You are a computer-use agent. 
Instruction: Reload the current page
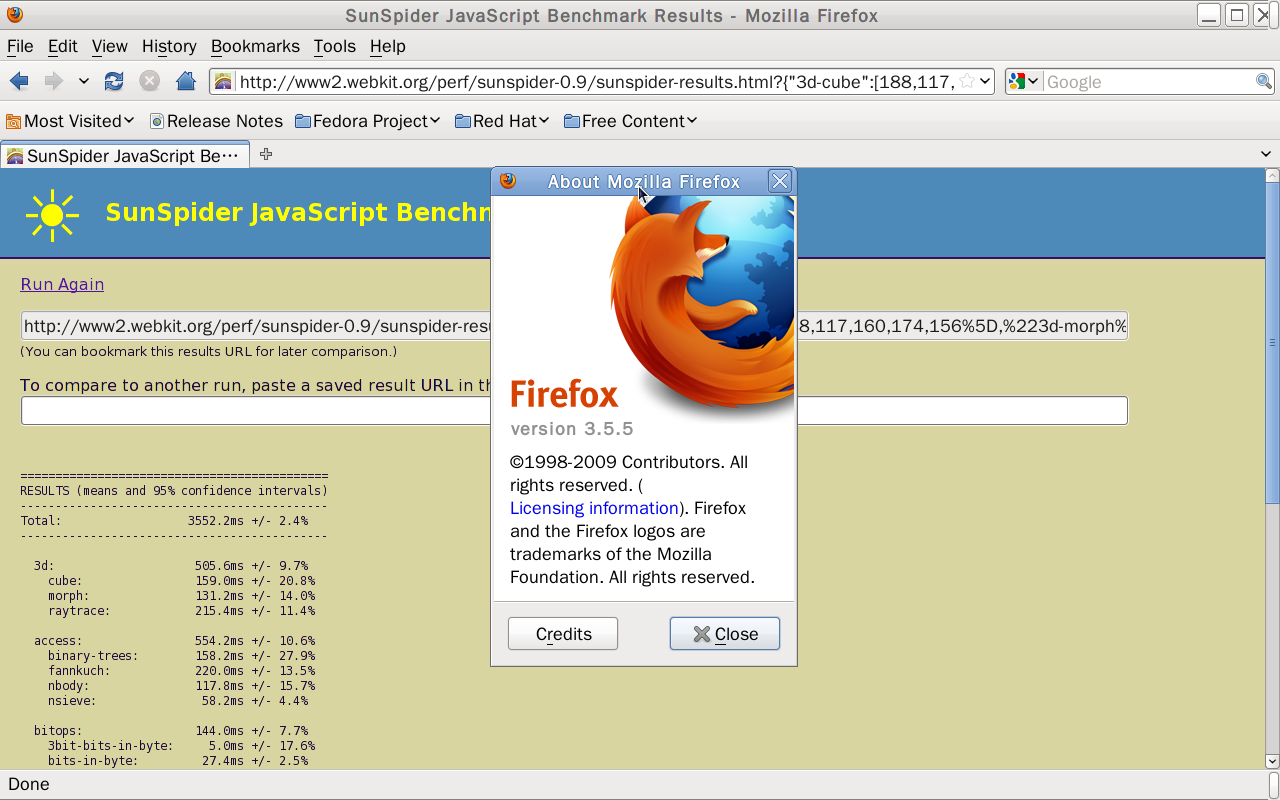[114, 82]
